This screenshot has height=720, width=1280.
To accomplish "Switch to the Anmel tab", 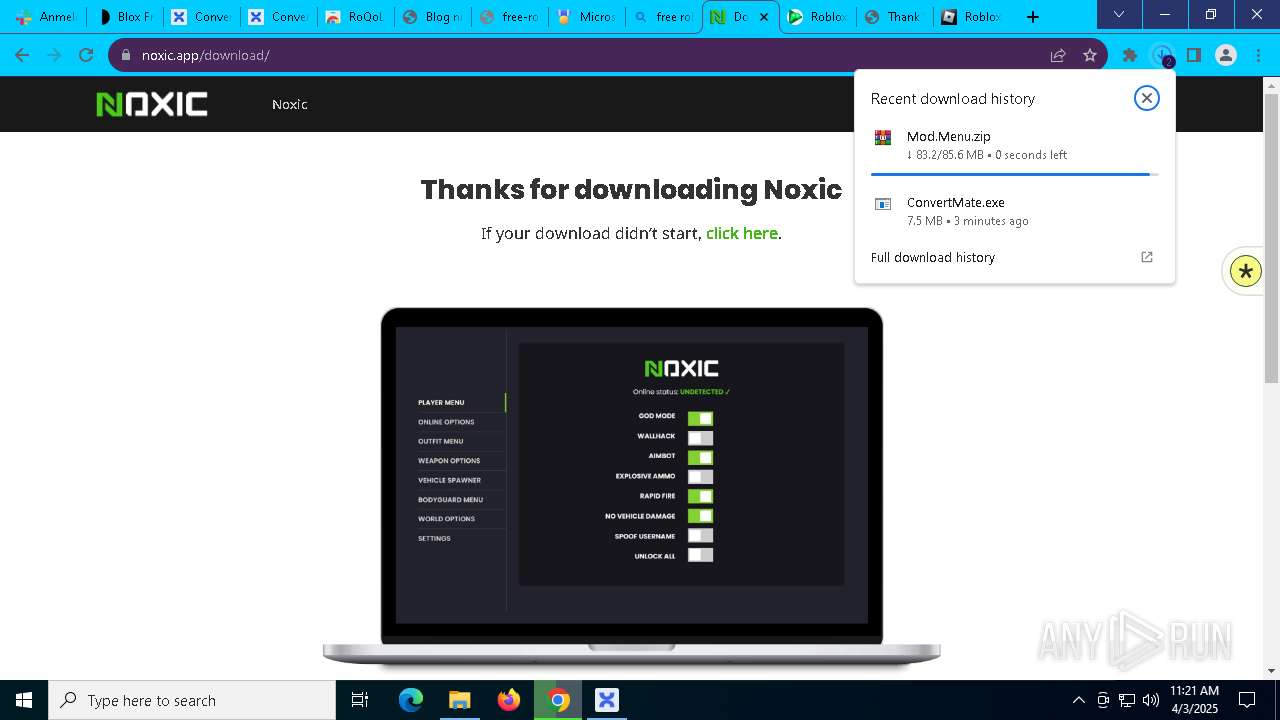I will pos(45,17).
